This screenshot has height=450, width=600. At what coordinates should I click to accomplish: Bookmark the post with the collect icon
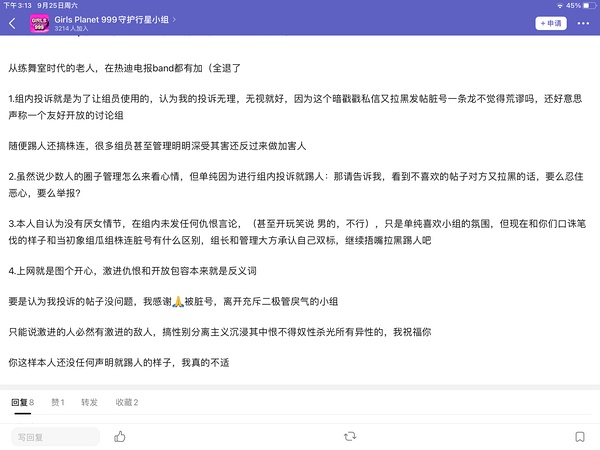pyautogui.click(x=579, y=436)
